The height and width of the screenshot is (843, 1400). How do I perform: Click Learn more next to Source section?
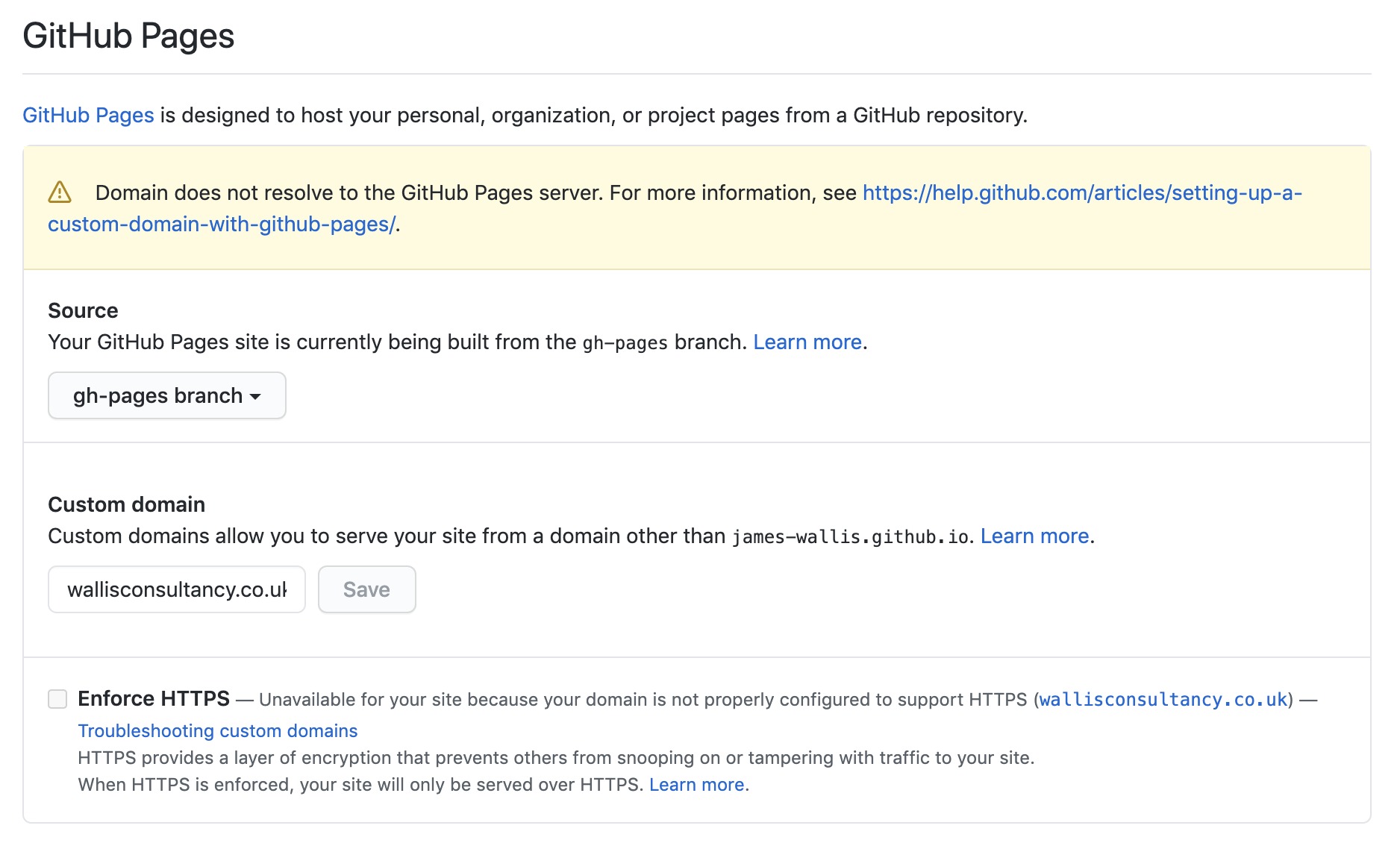coord(807,342)
